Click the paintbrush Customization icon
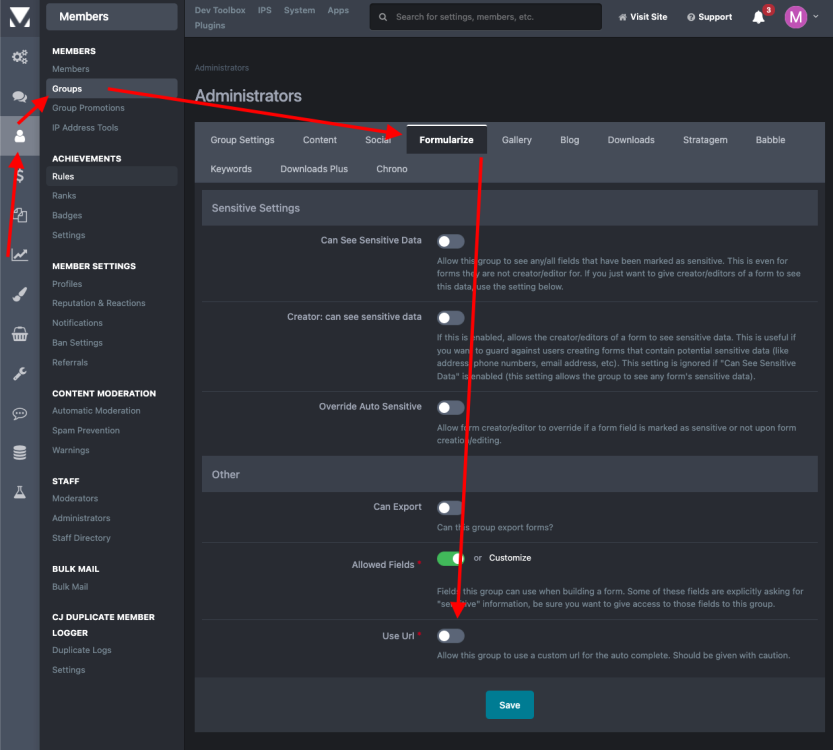 (x=19, y=294)
